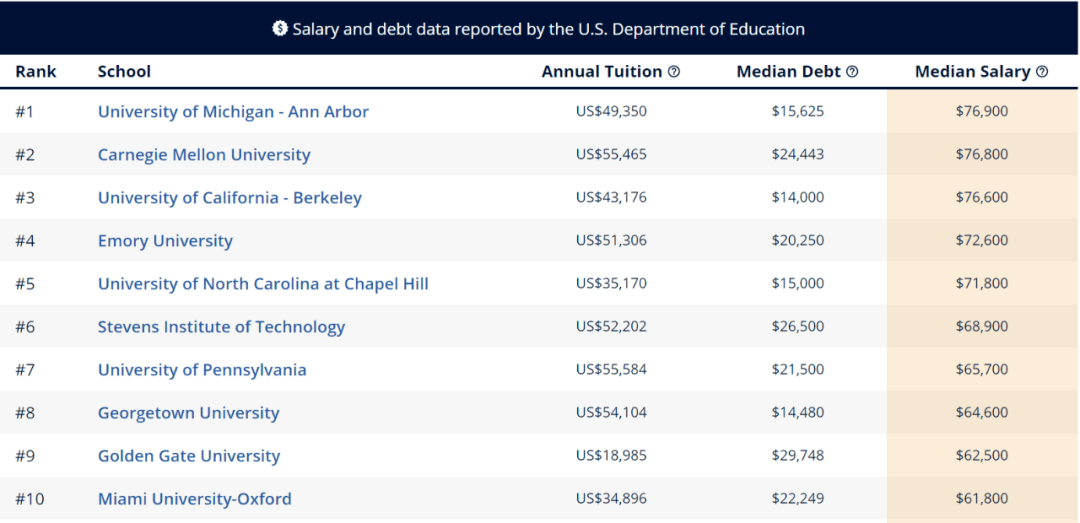Open University of Pennsylvania link
The height and width of the screenshot is (523, 1080).
pos(202,369)
